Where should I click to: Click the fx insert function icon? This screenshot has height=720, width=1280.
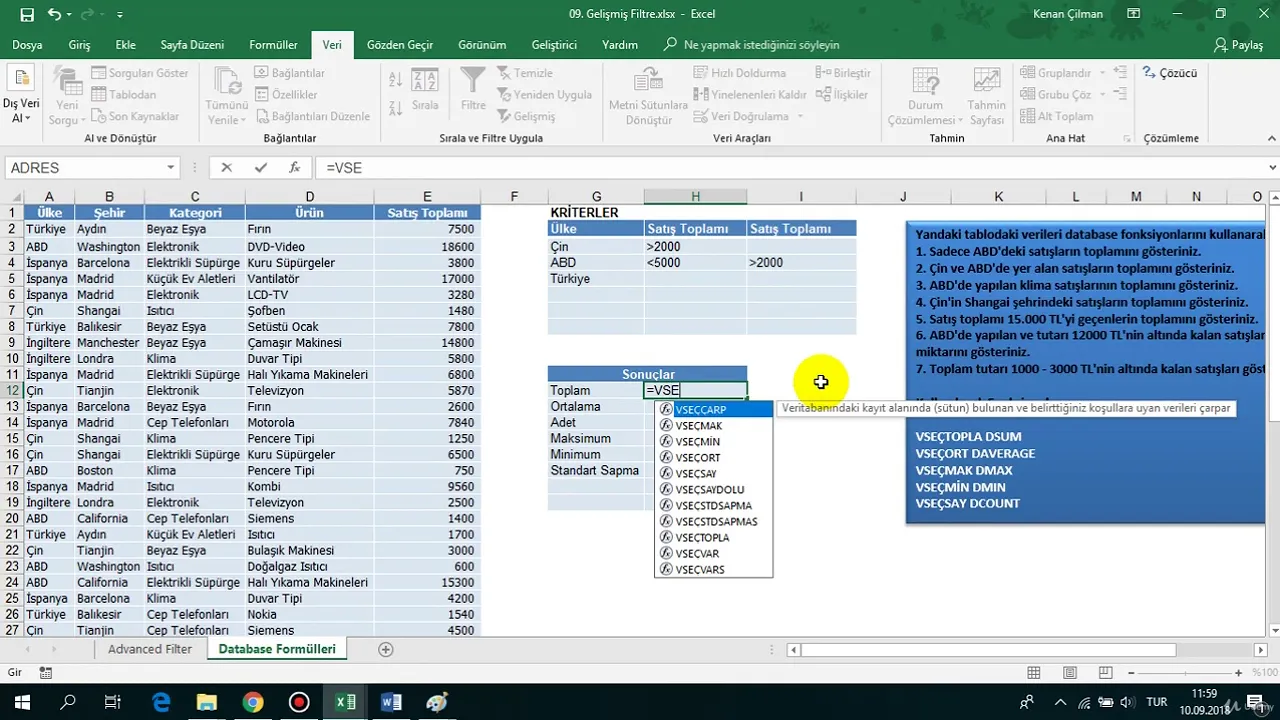point(294,168)
